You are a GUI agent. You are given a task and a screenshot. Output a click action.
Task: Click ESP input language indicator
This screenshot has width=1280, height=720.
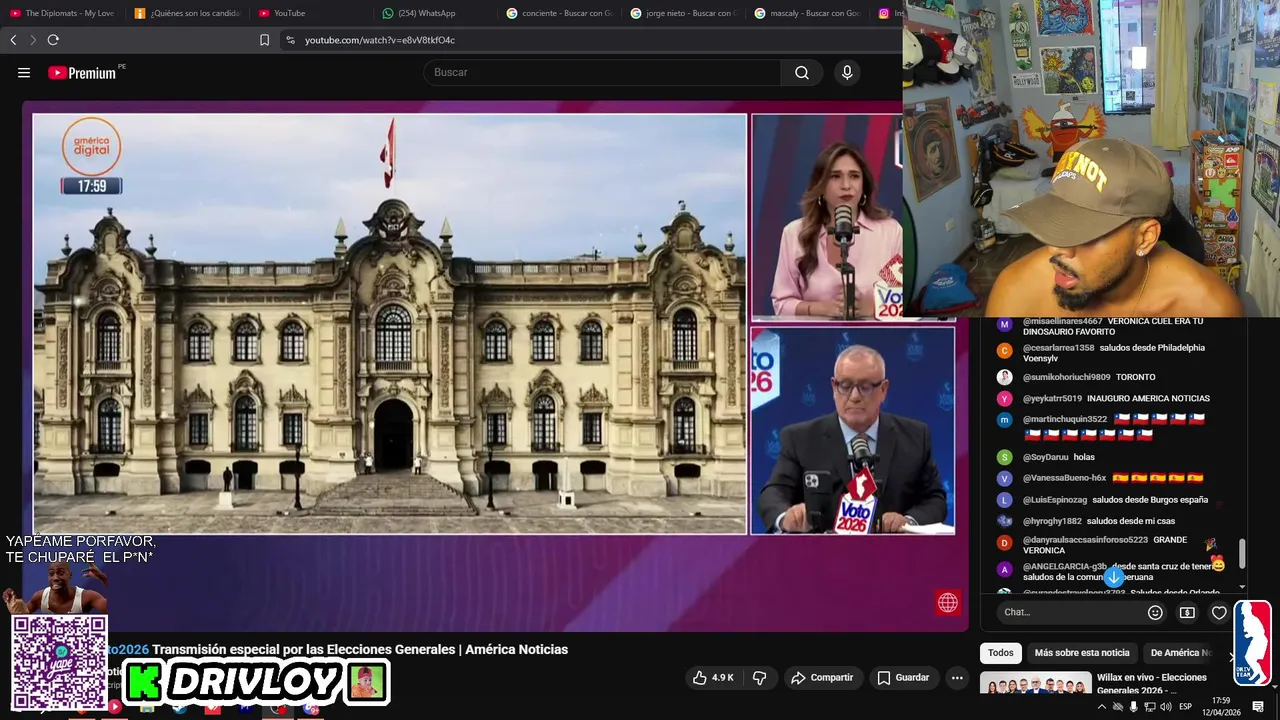(x=1185, y=707)
